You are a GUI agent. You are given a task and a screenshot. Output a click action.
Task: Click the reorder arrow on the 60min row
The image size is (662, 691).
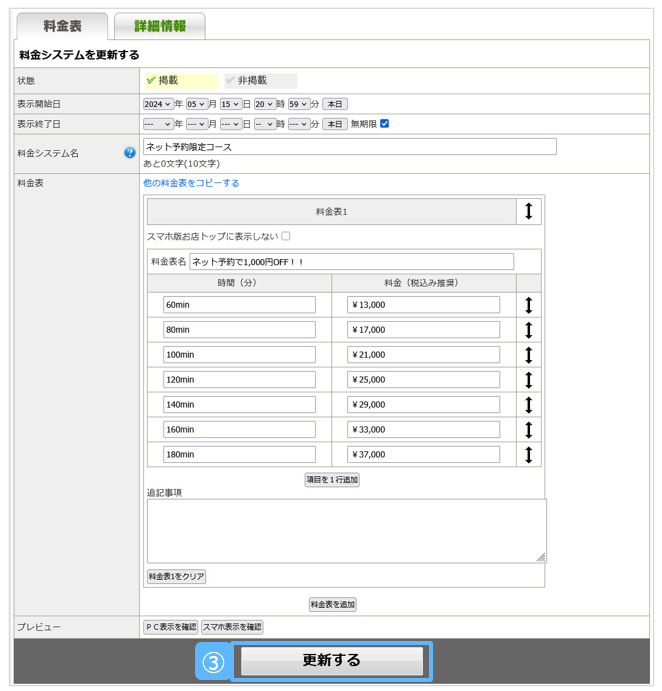click(529, 305)
